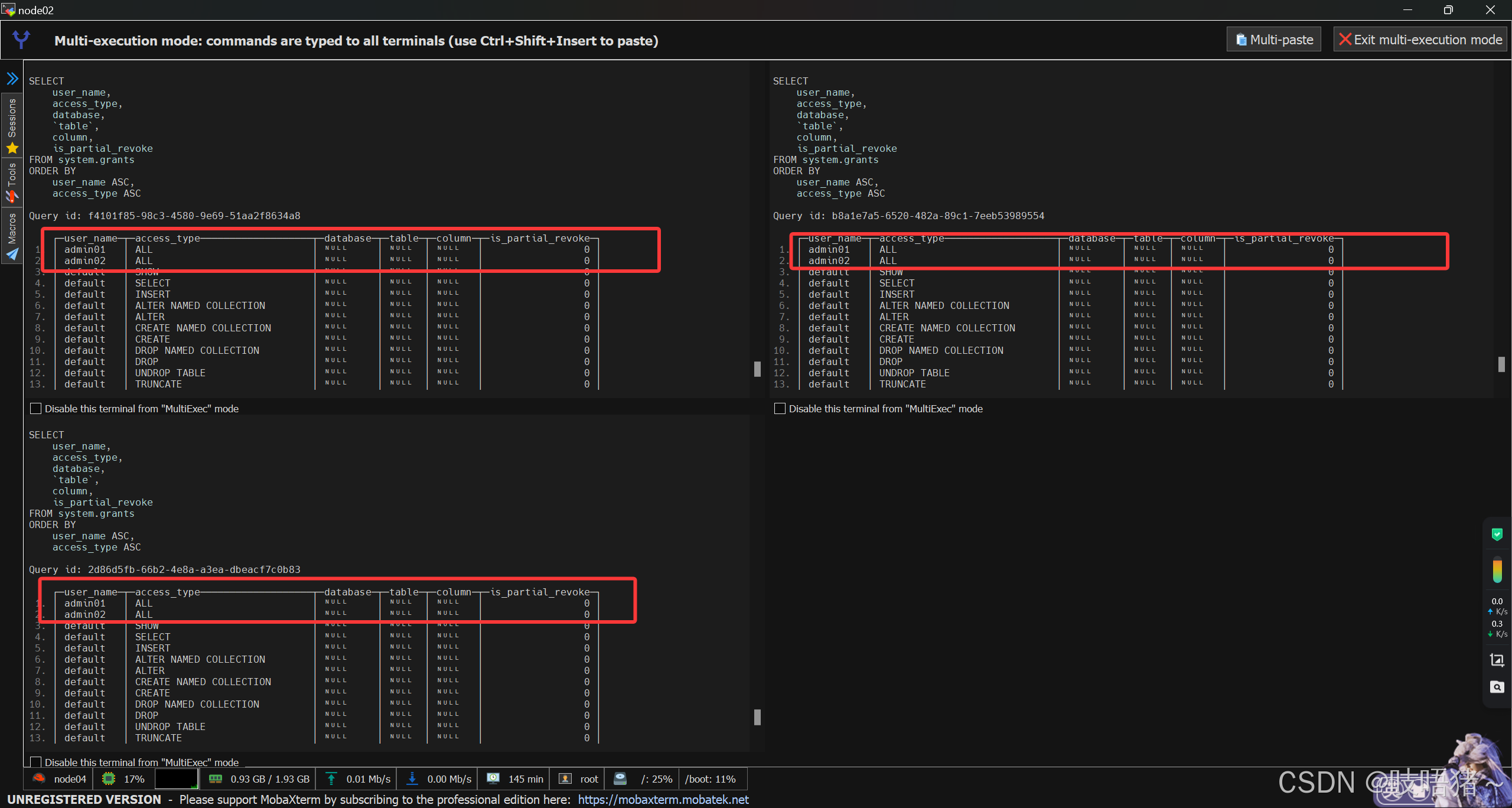Click the CPU usage chip icon

point(109,778)
